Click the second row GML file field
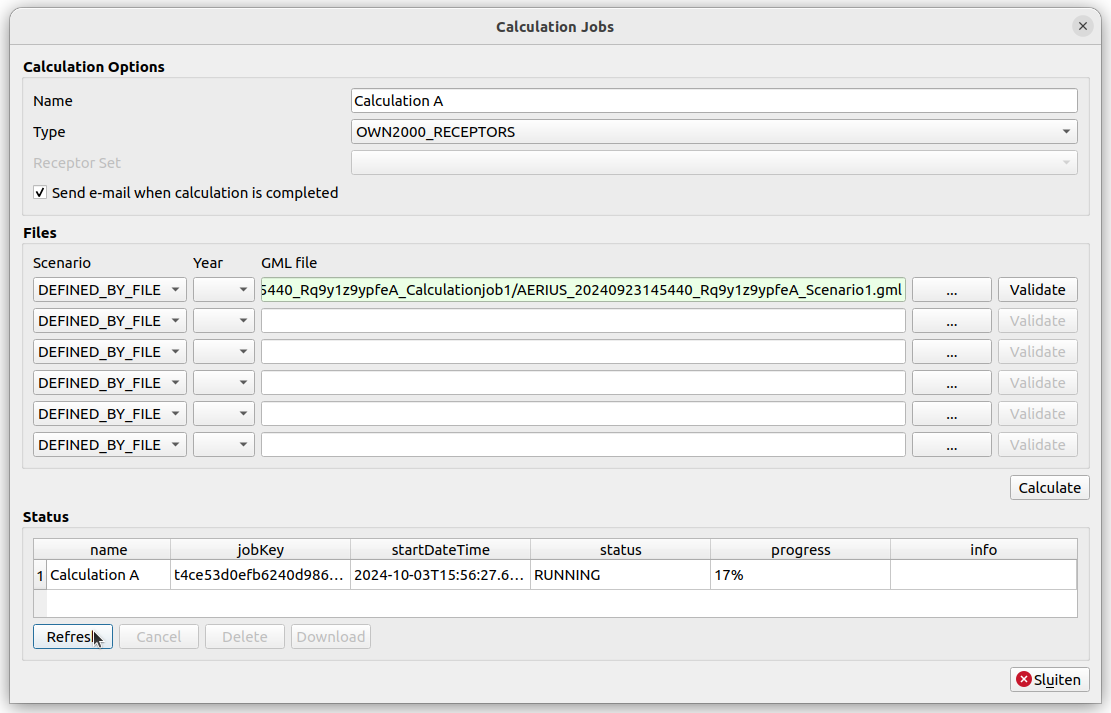 pyautogui.click(x=583, y=321)
